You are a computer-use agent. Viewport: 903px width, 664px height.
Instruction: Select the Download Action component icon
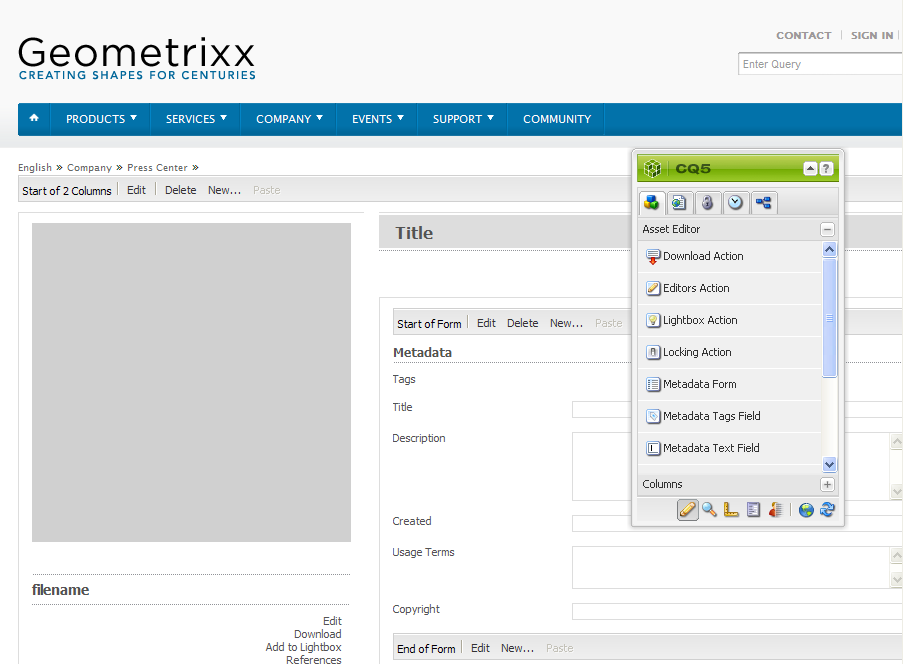coord(652,257)
